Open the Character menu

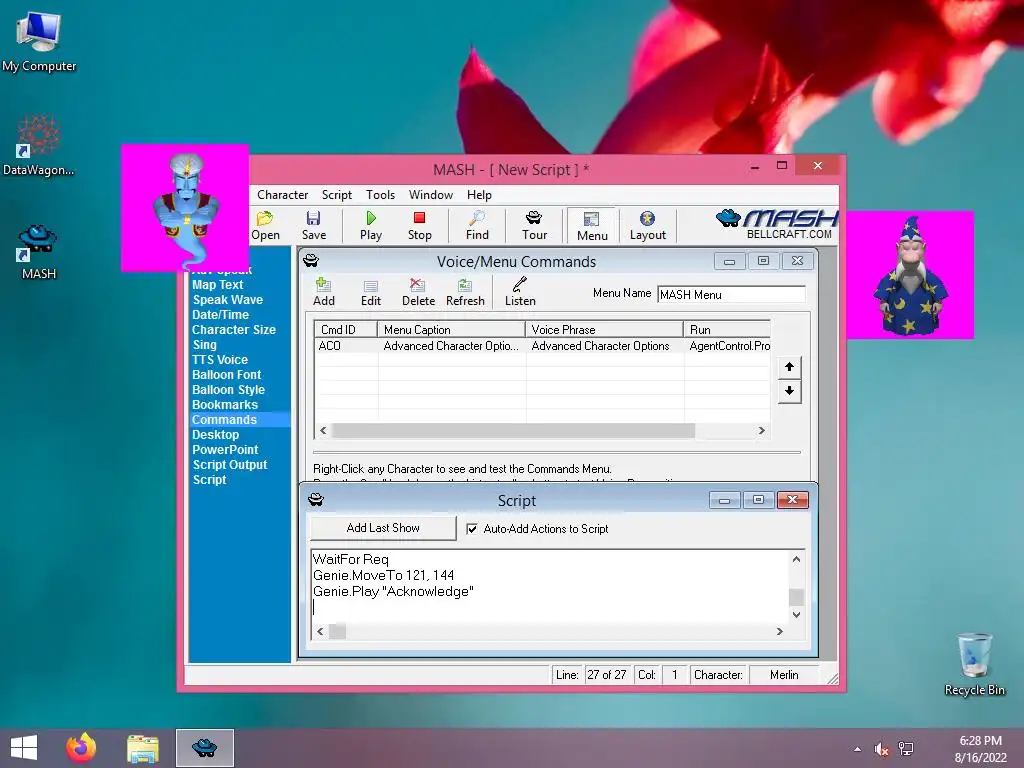pos(282,195)
